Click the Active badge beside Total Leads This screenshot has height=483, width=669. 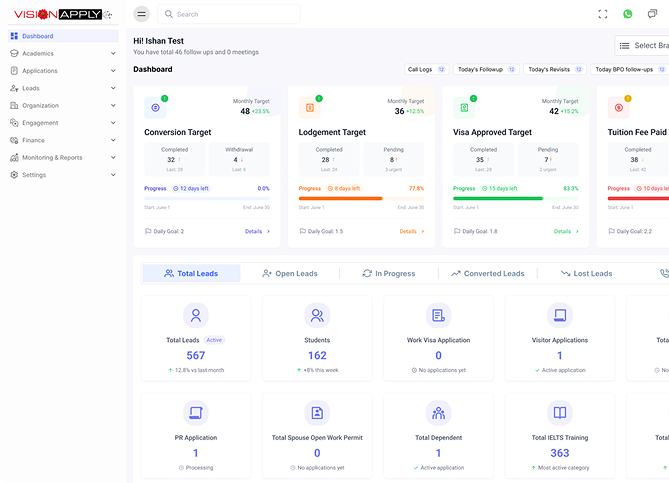click(214, 340)
